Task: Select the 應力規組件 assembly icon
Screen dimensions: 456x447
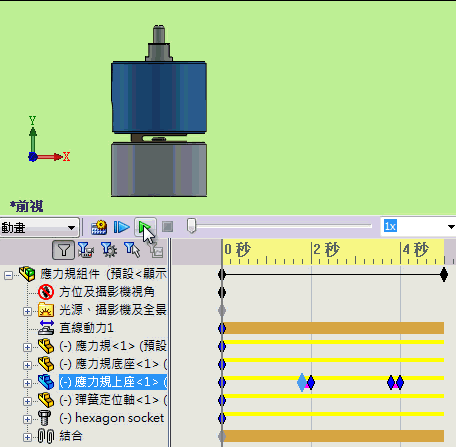Action: pos(27,274)
